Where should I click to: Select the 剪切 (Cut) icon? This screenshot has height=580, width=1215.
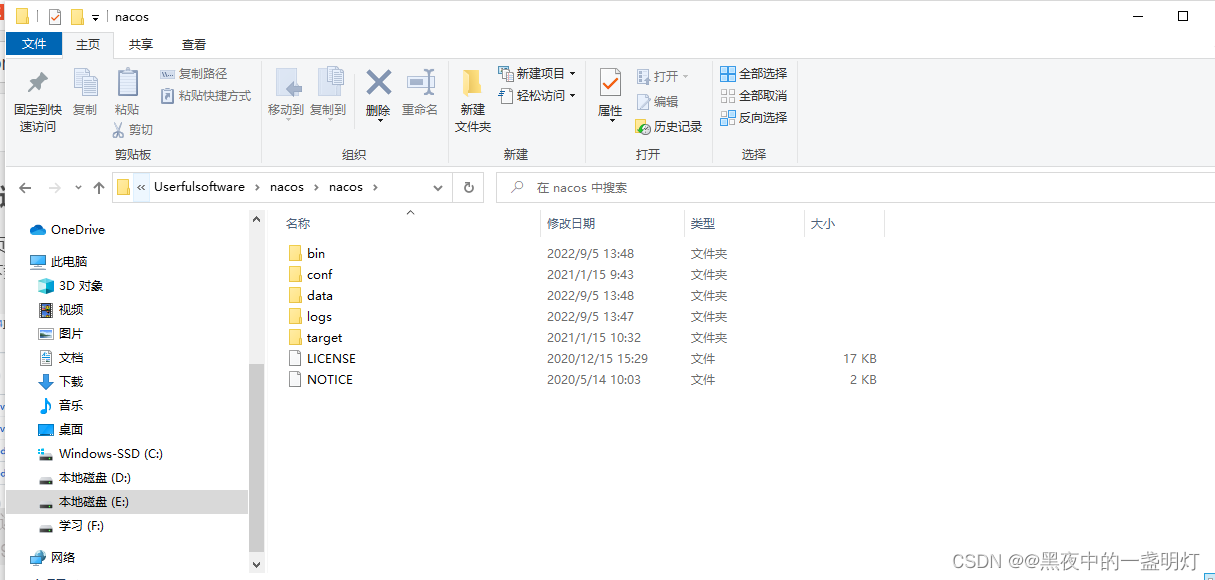pos(136,130)
